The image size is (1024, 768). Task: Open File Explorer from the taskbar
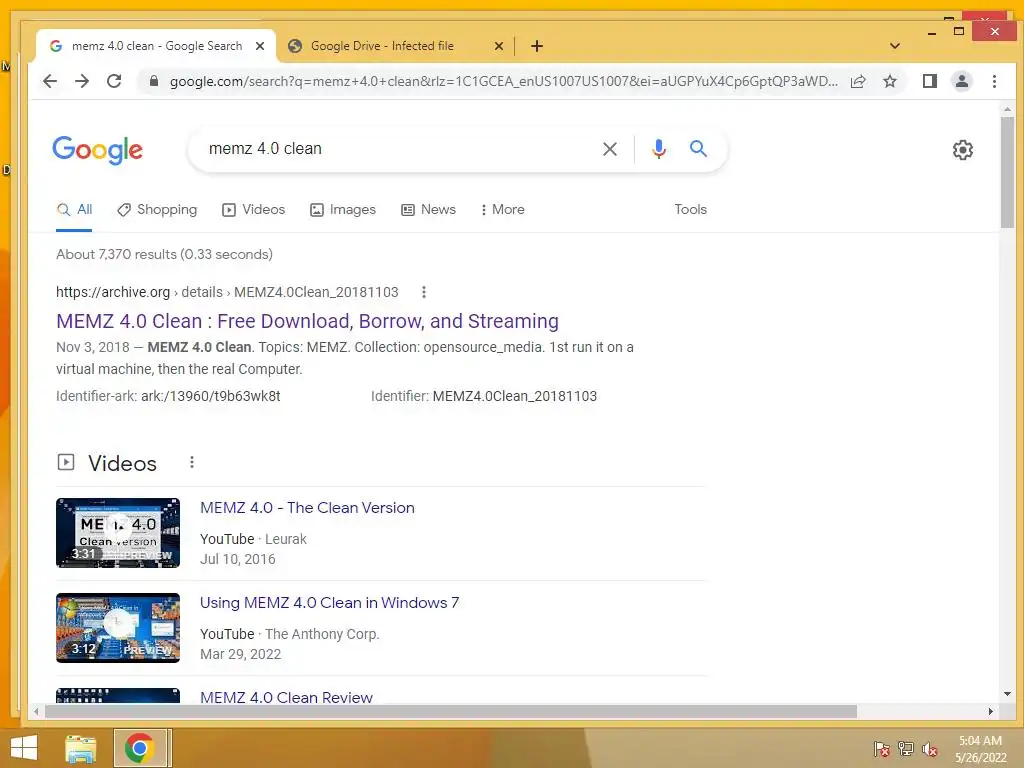[81, 748]
